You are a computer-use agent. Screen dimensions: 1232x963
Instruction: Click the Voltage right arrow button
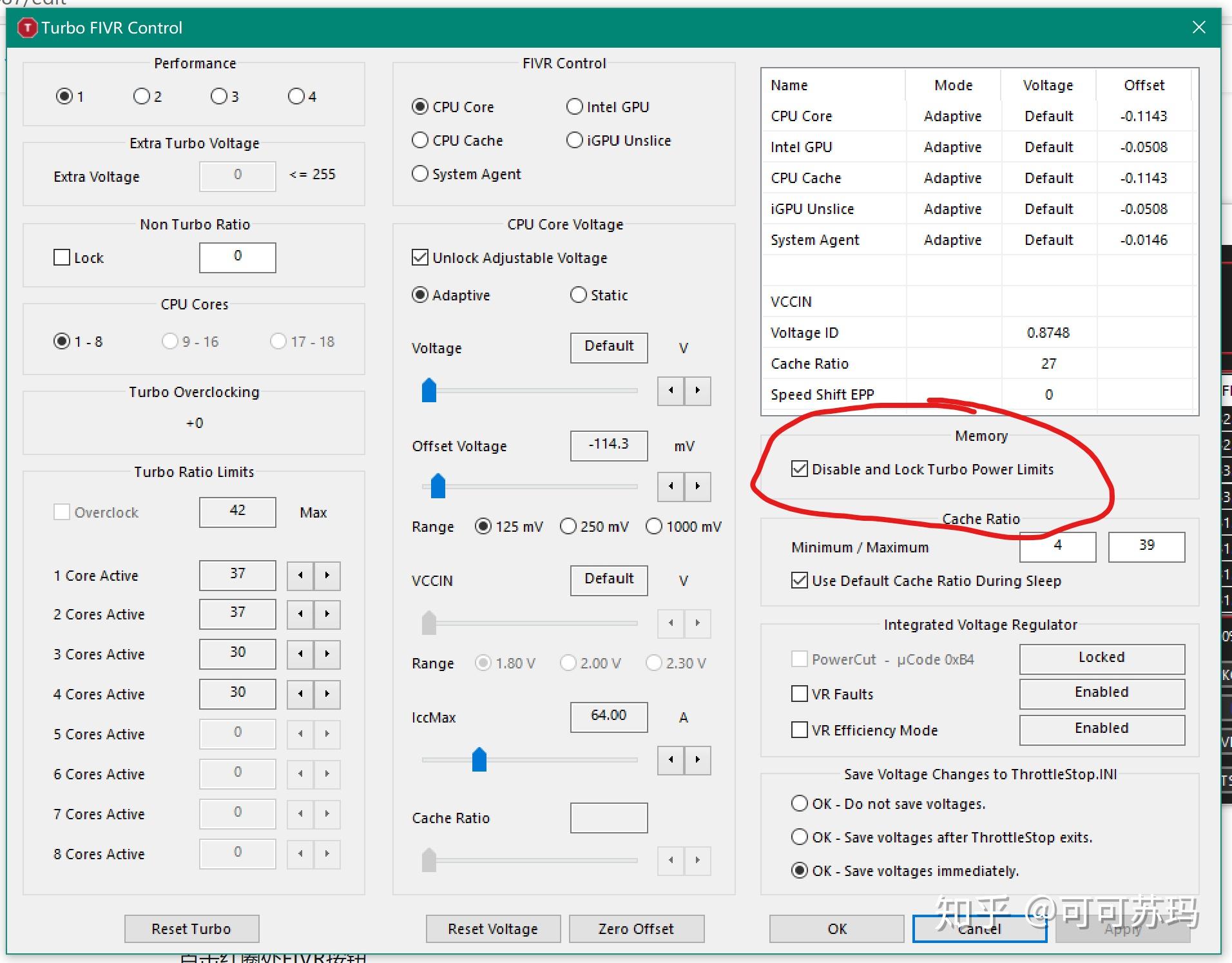coord(698,391)
